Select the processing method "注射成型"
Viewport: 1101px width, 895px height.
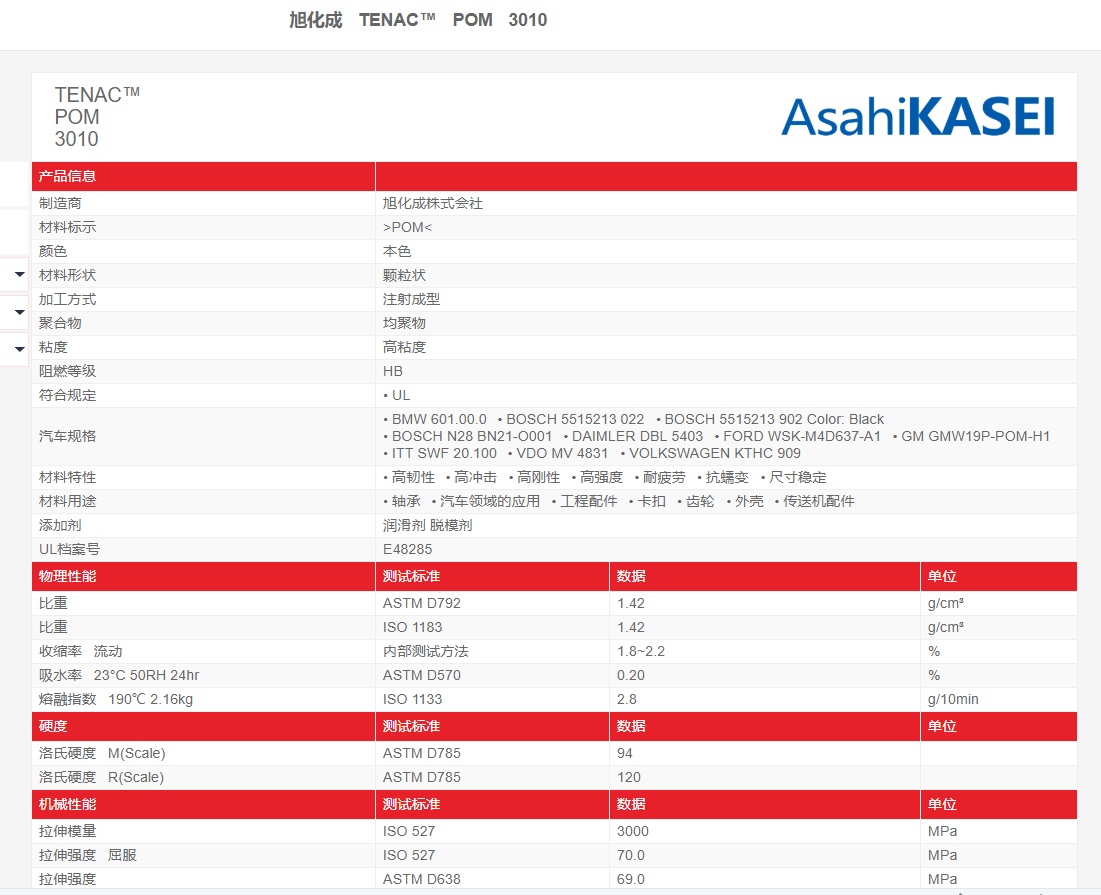point(411,299)
